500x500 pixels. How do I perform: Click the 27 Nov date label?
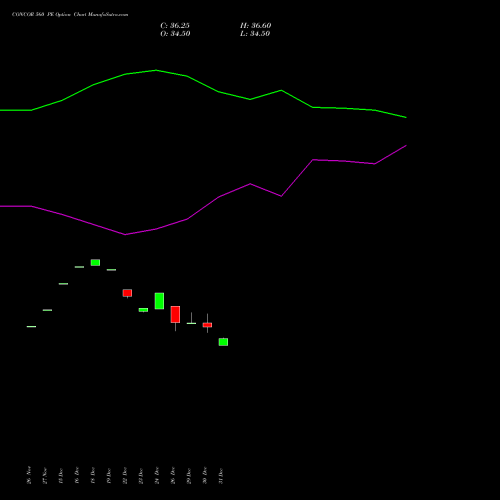click(45, 475)
